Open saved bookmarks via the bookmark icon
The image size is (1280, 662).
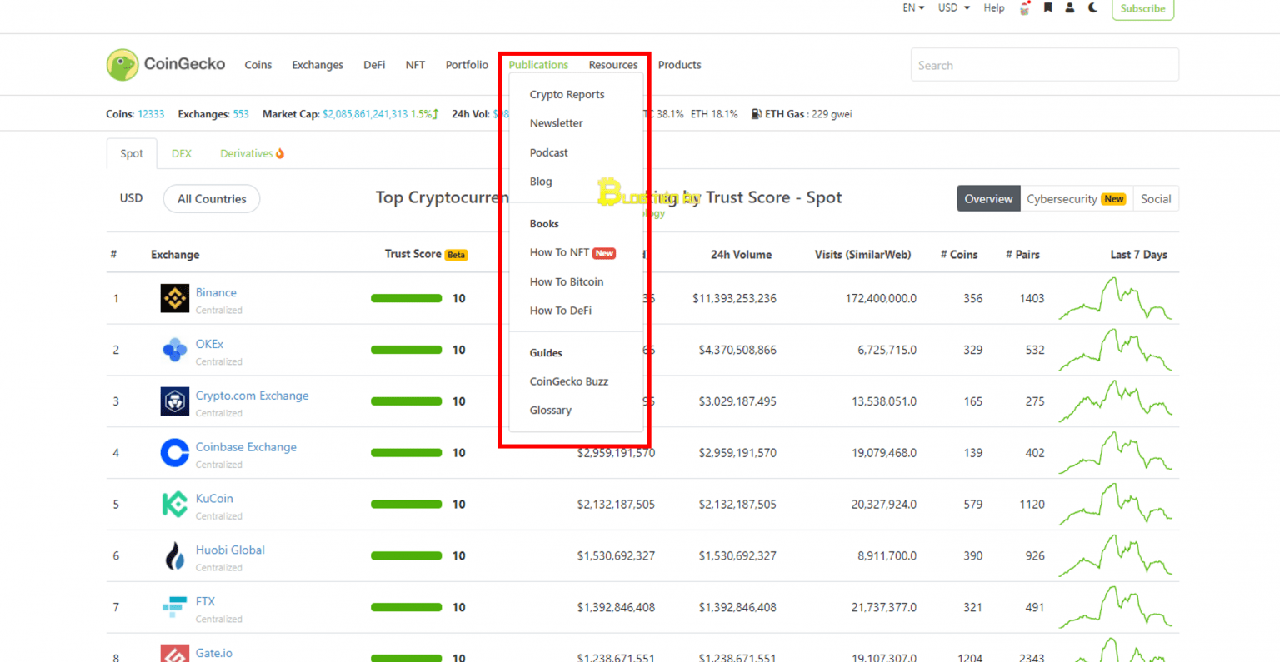(1047, 8)
